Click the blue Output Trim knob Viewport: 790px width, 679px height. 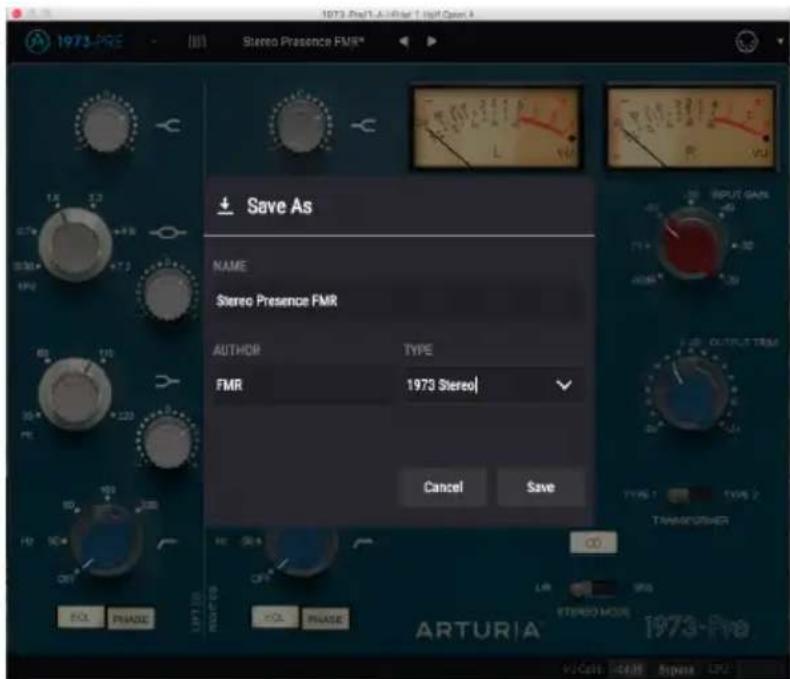(692, 392)
